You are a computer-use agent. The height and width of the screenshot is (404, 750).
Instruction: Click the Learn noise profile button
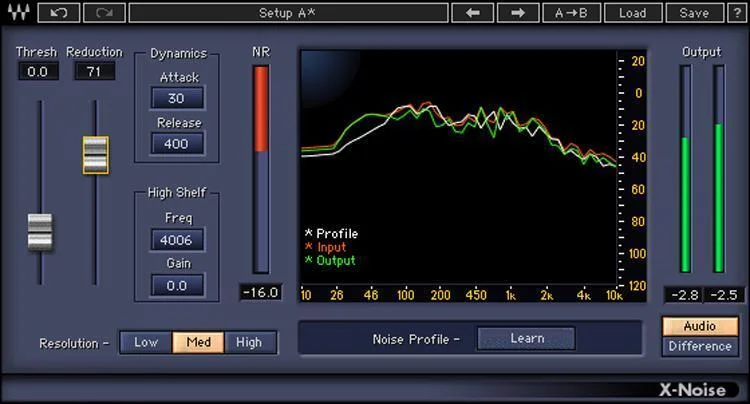coord(526,338)
